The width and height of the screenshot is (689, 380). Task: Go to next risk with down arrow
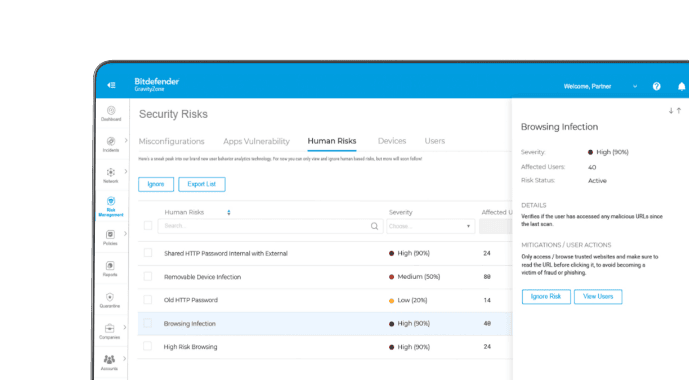pyautogui.click(x=671, y=111)
